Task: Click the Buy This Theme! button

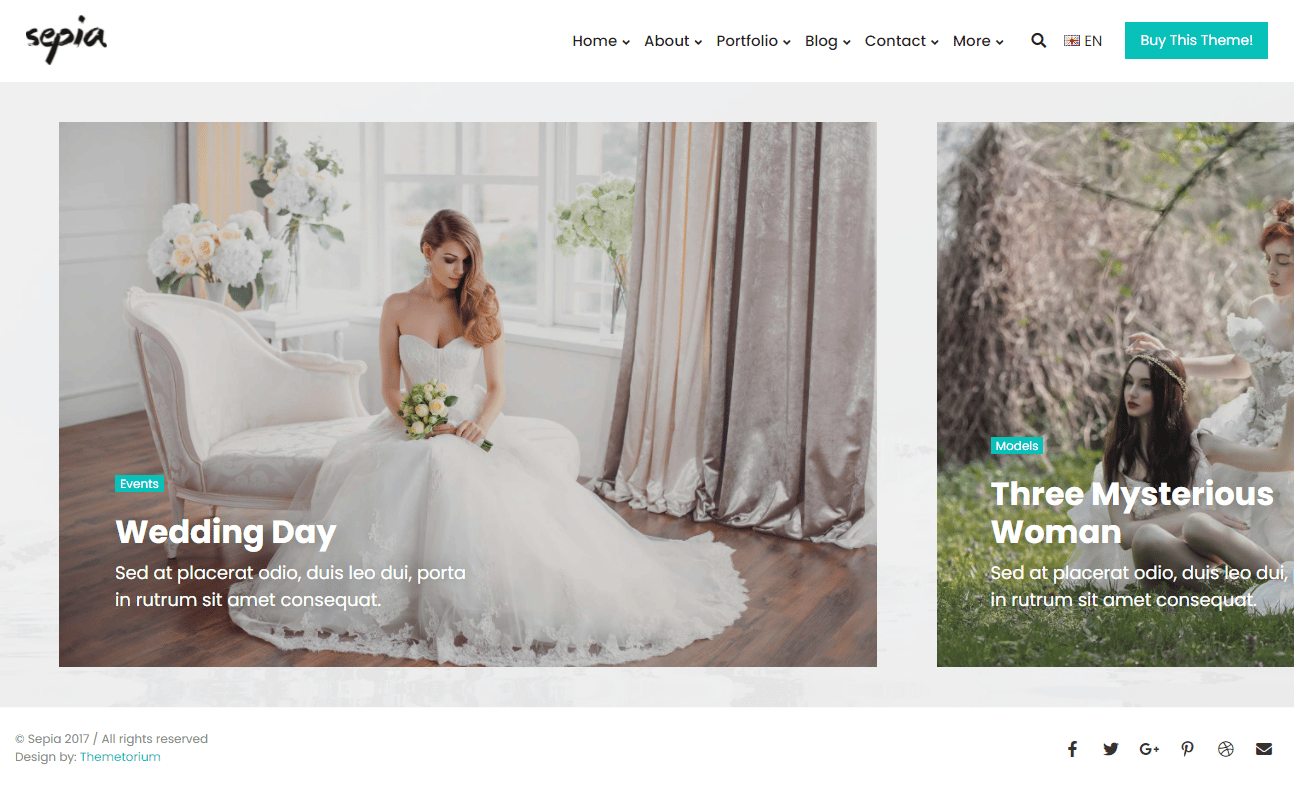Action: [x=1196, y=40]
